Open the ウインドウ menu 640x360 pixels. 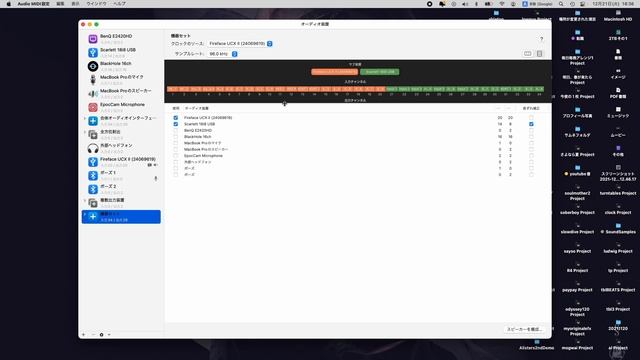96,4
